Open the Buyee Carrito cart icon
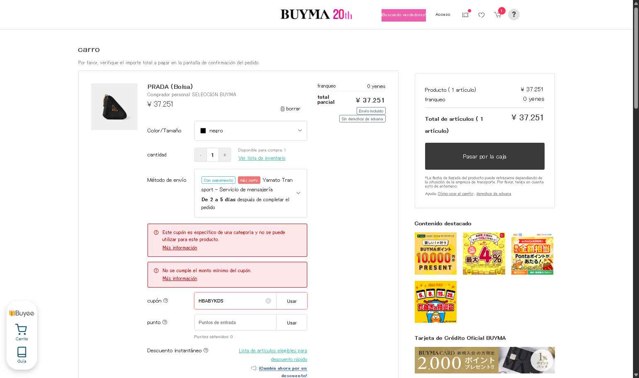 coord(22,332)
